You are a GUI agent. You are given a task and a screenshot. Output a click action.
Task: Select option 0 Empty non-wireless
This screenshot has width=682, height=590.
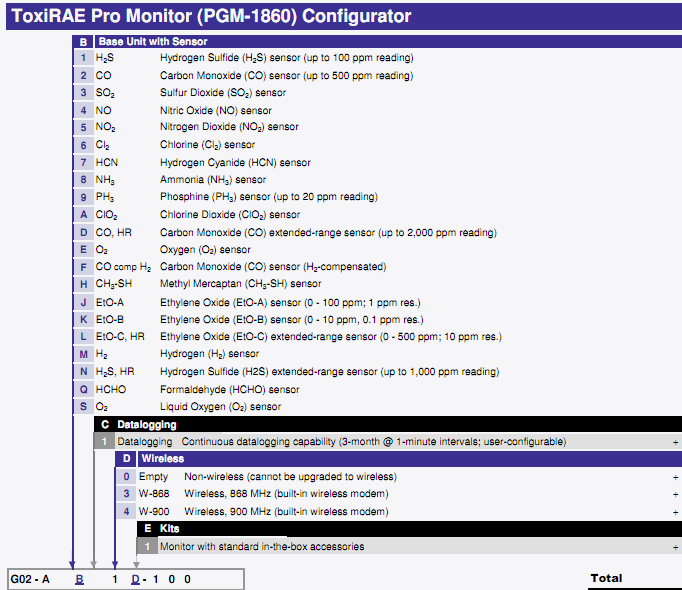tap(127, 477)
